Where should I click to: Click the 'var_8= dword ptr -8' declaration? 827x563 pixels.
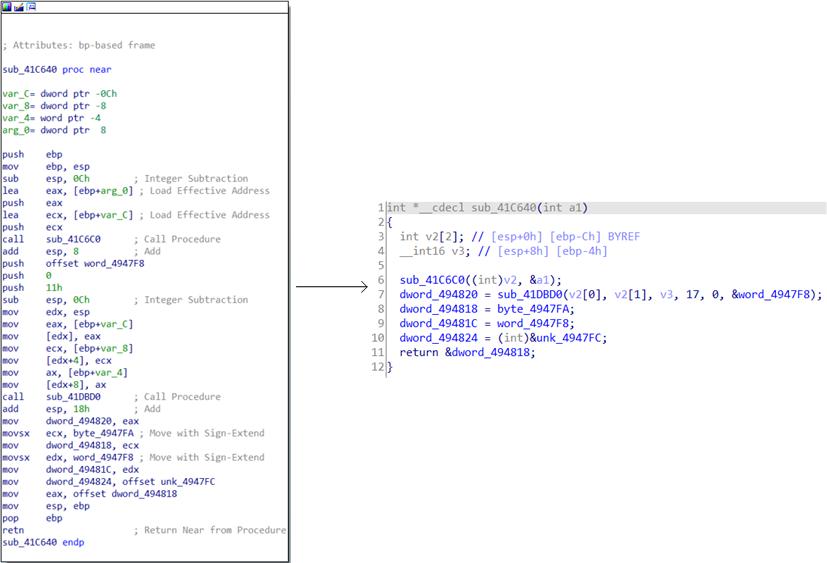54,106
